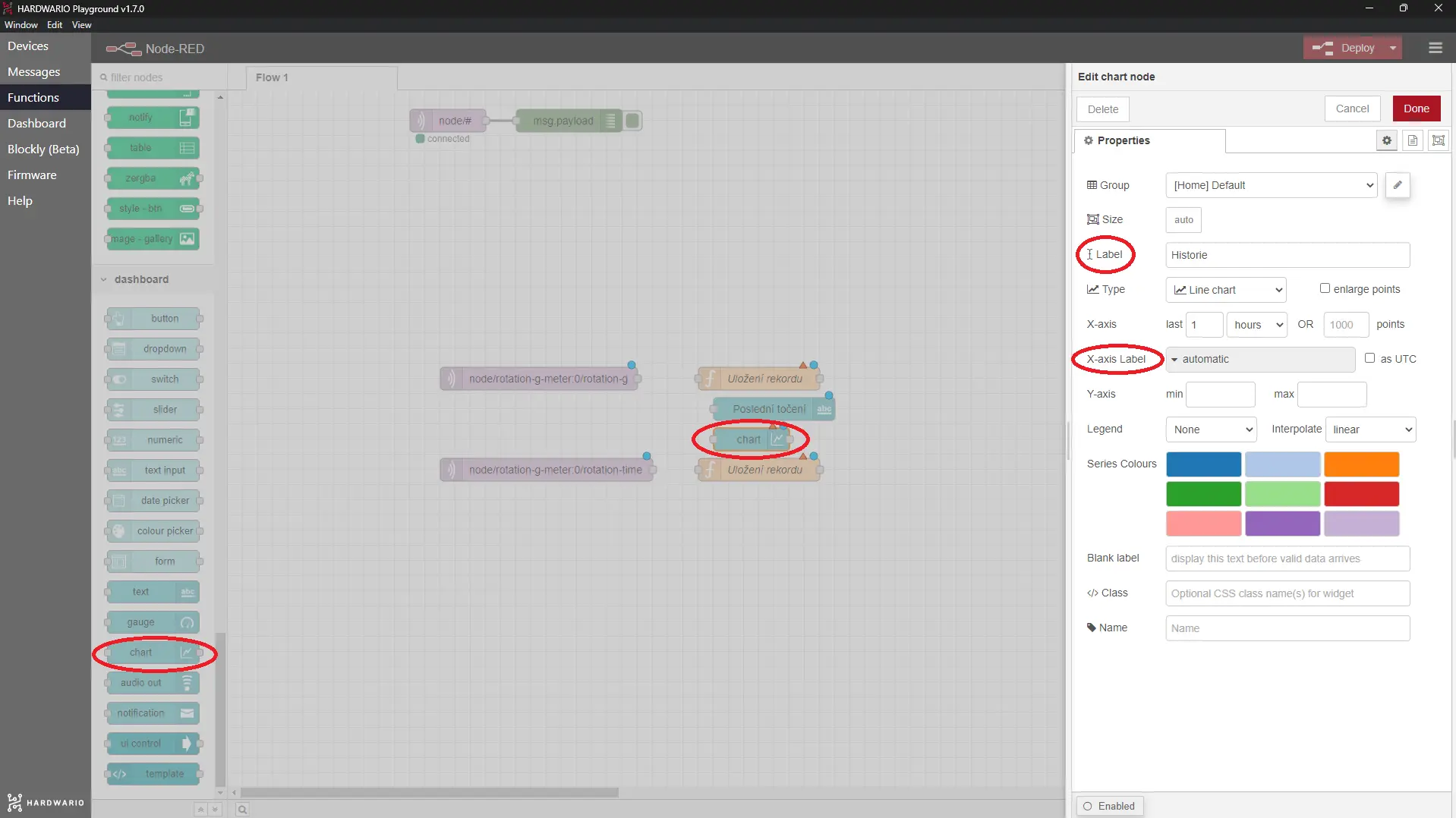This screenshot has height=818, width=1456.
Task: Edit the dashboard group with pencil icon
Action: 1398,185
